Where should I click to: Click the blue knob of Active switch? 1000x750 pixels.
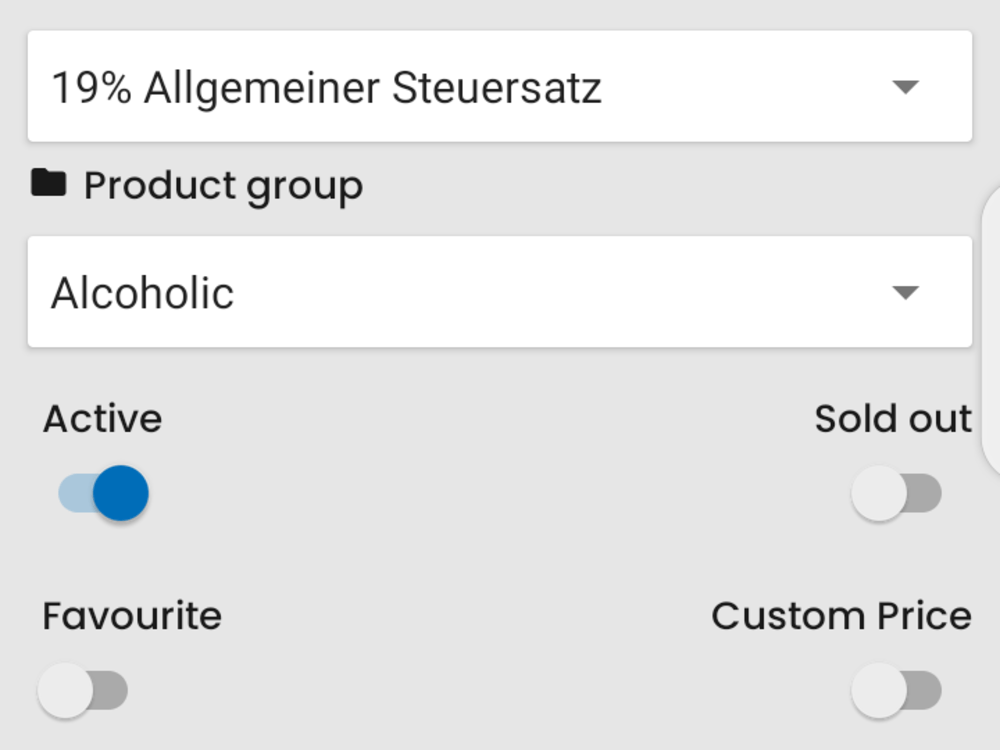coord(121,493)
